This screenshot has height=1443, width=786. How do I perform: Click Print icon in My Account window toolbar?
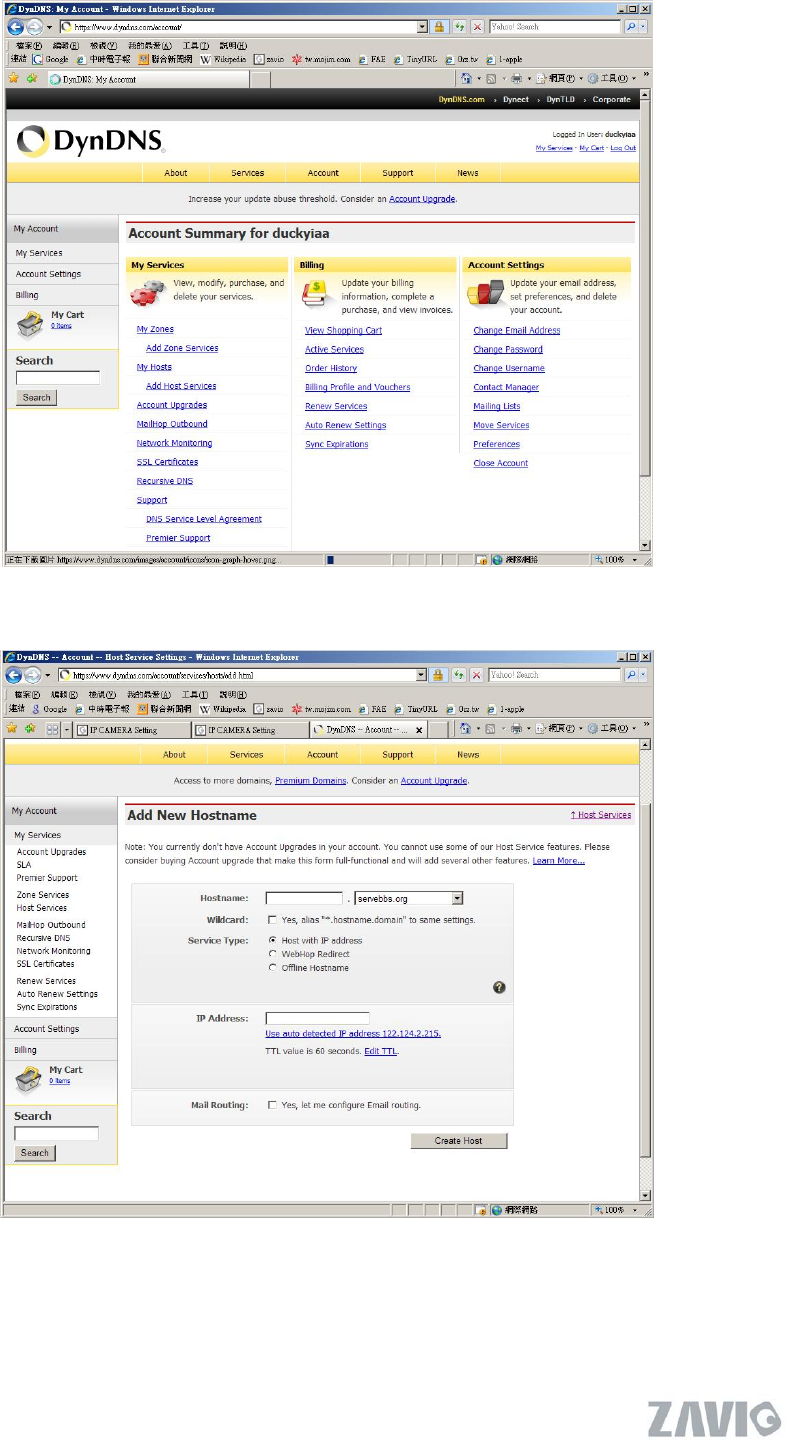pos(516,78)
